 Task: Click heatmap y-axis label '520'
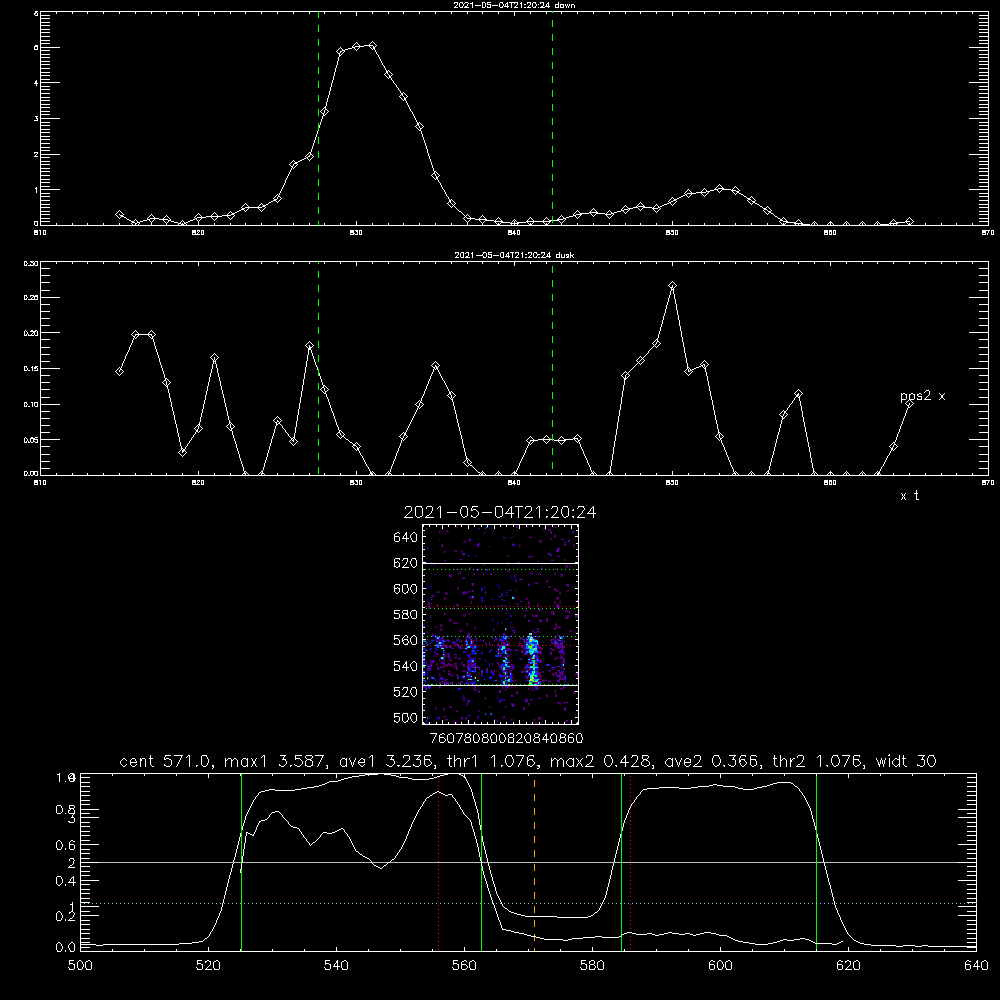click(x=406, y=692)
